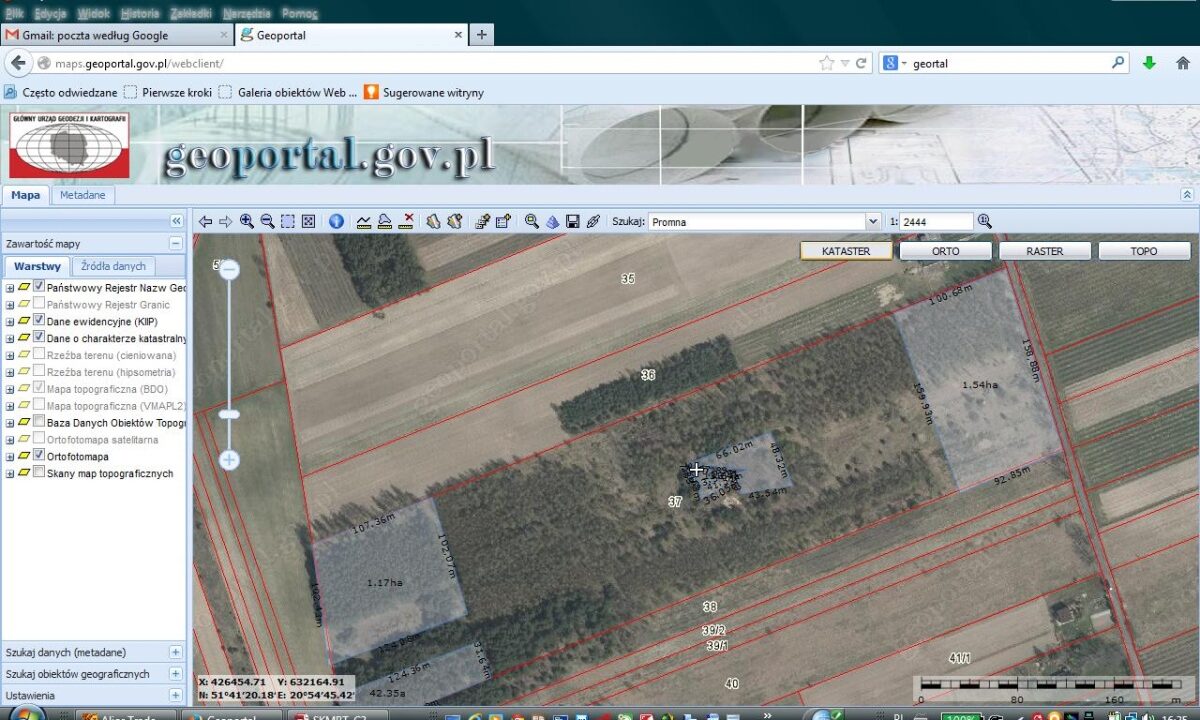Open the Szukaj location dropdown arrow

872,222
